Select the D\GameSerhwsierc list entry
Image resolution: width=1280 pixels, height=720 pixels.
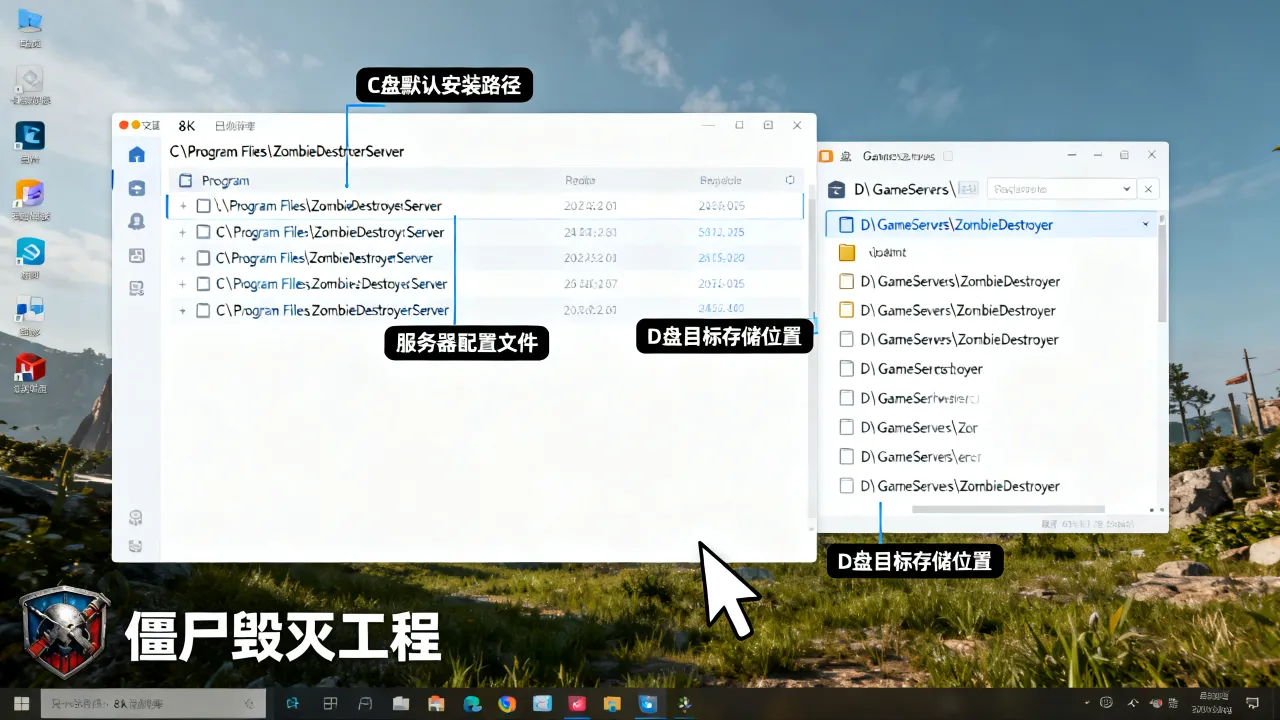(x=992, y=398)
